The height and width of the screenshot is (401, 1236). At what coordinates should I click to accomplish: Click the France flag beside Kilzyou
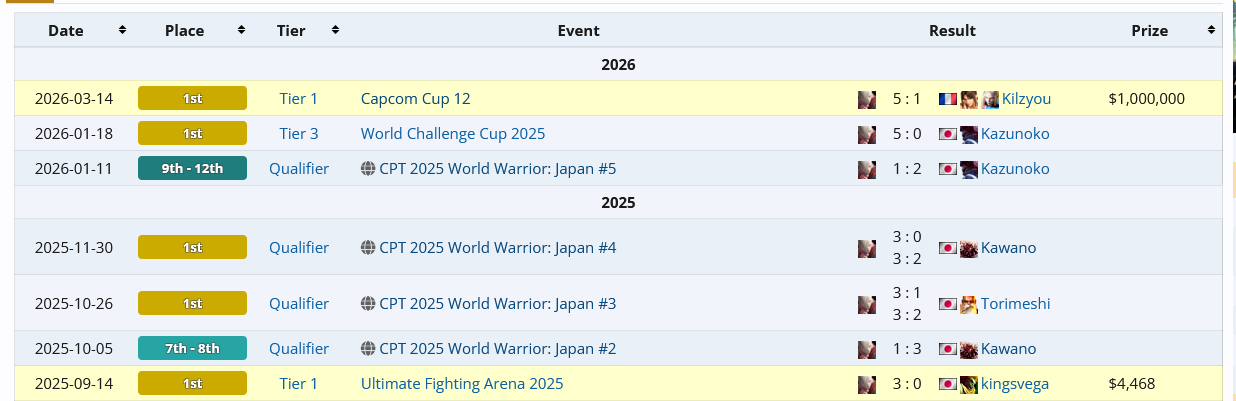point(948,99)
